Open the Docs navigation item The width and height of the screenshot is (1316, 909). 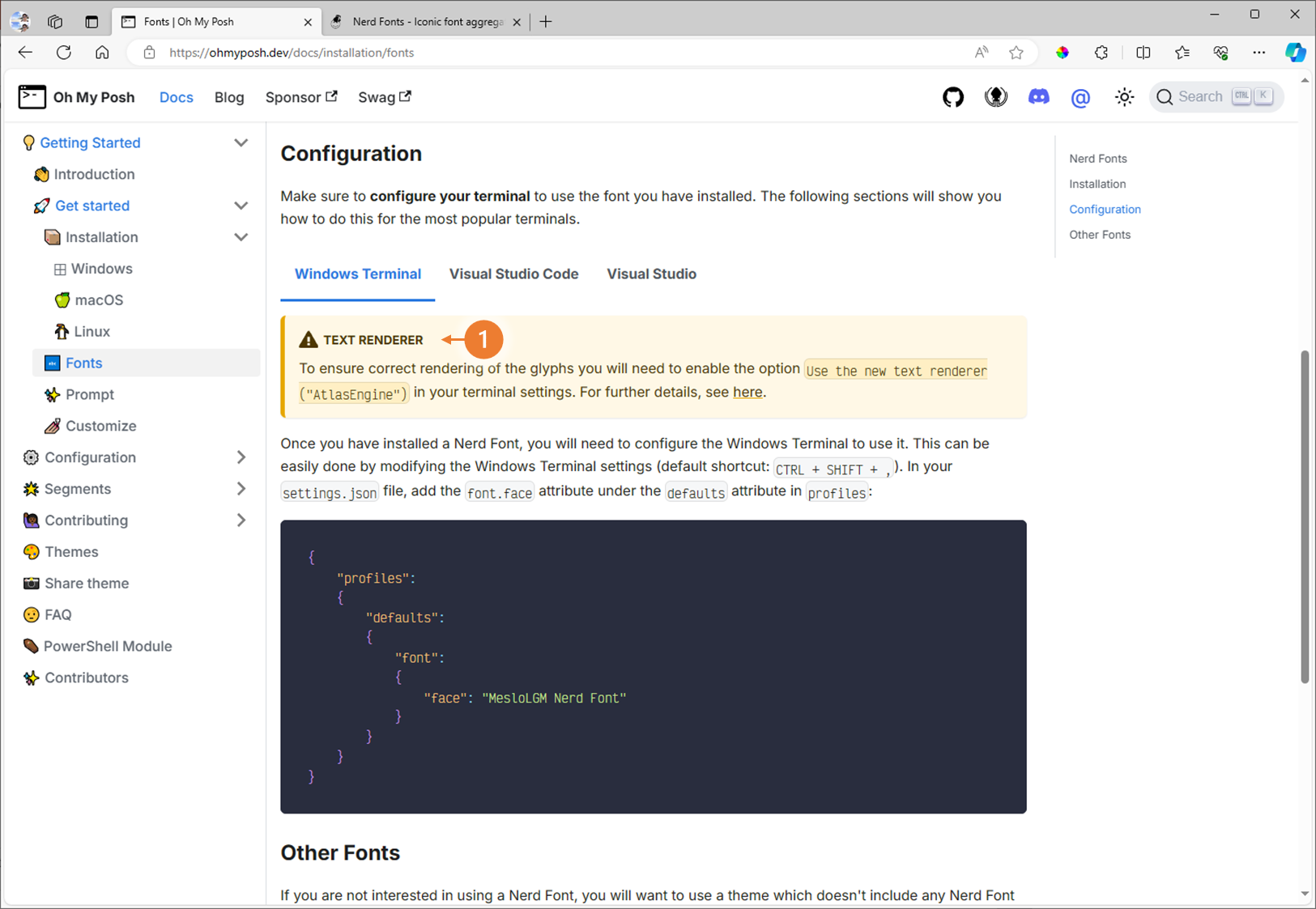pos(177,97)
